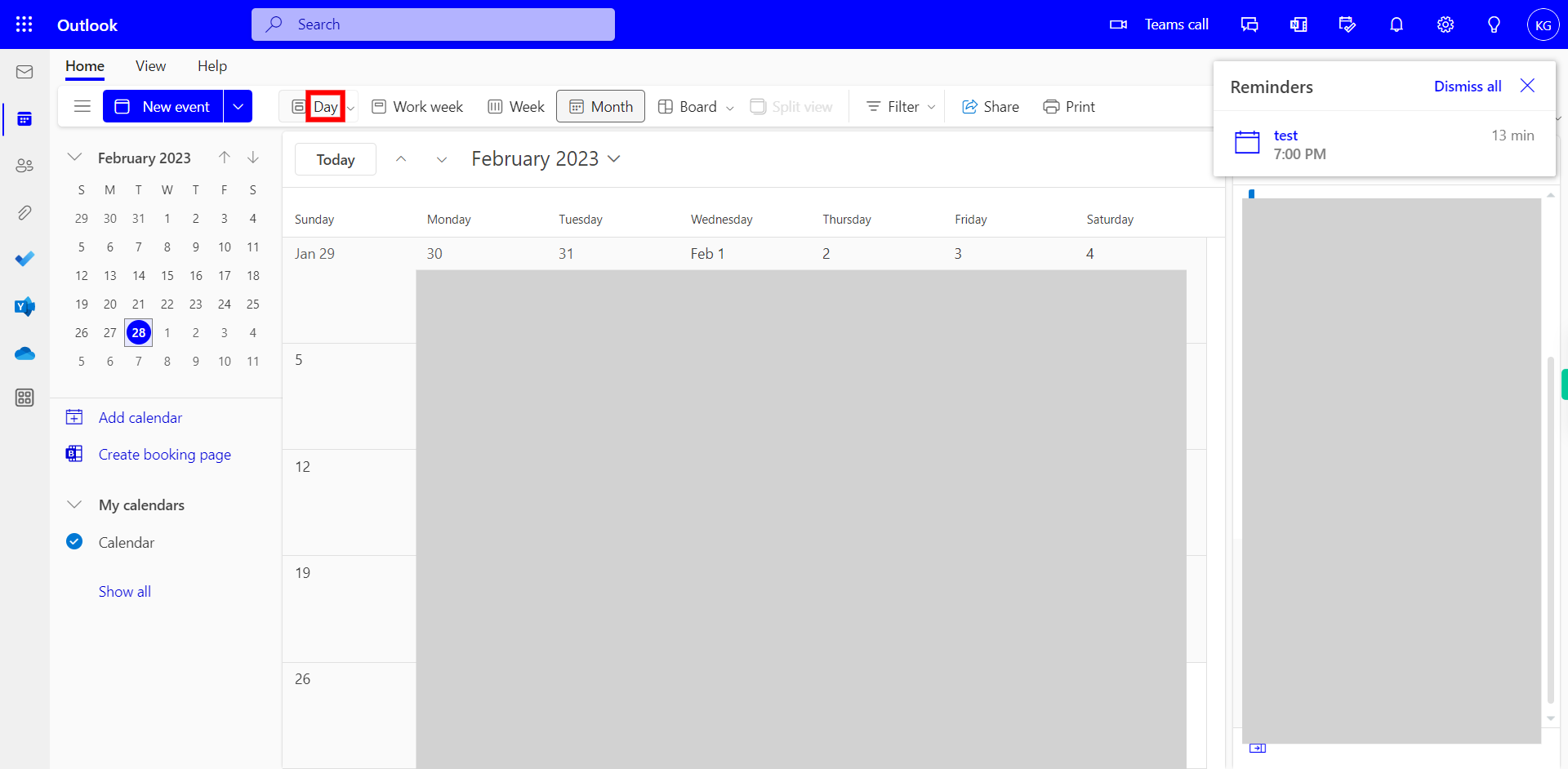Open the notifications bell

pos(1396,24)
